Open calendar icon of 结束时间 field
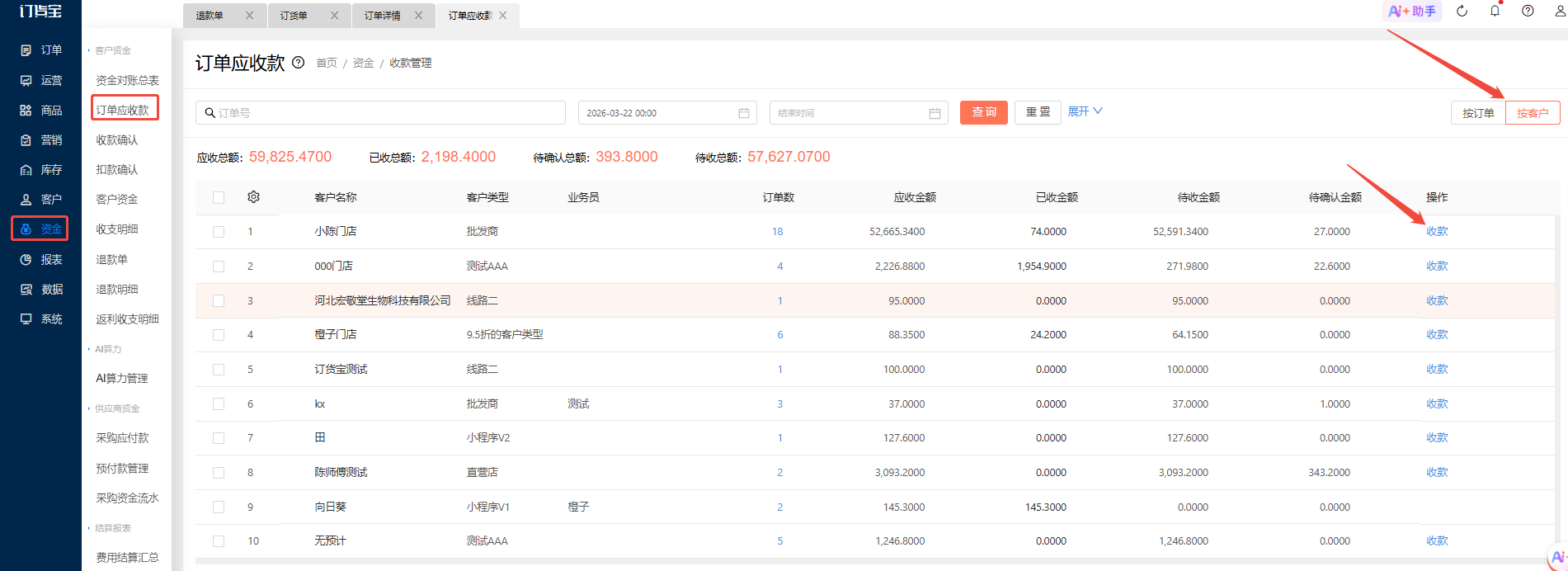Screen dimensions: 1568x571 pos(935,113)
